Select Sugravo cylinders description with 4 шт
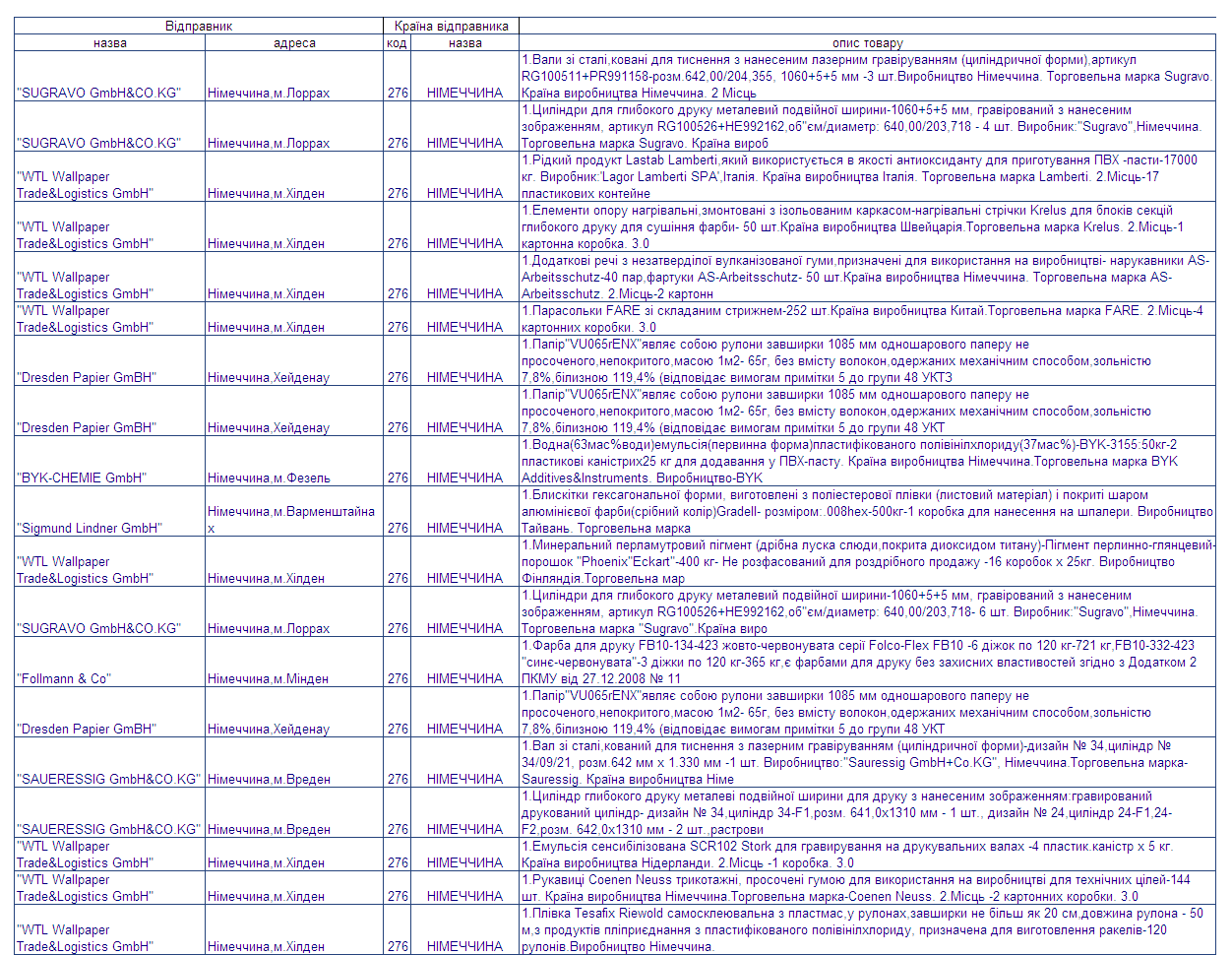Screen dimensions: 1232x955 coord(867,126)
